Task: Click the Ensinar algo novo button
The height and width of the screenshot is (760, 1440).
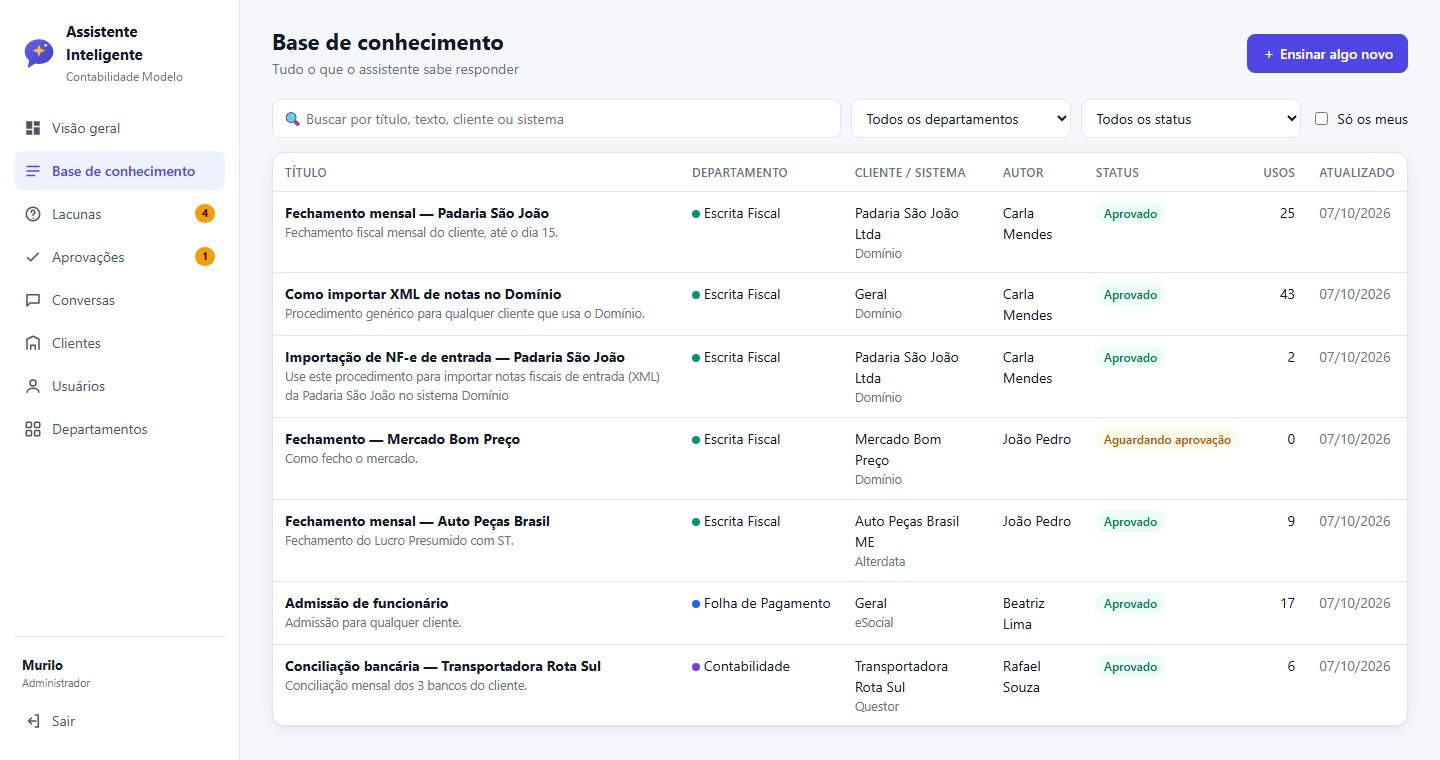Action: (x=1327, y=54)
